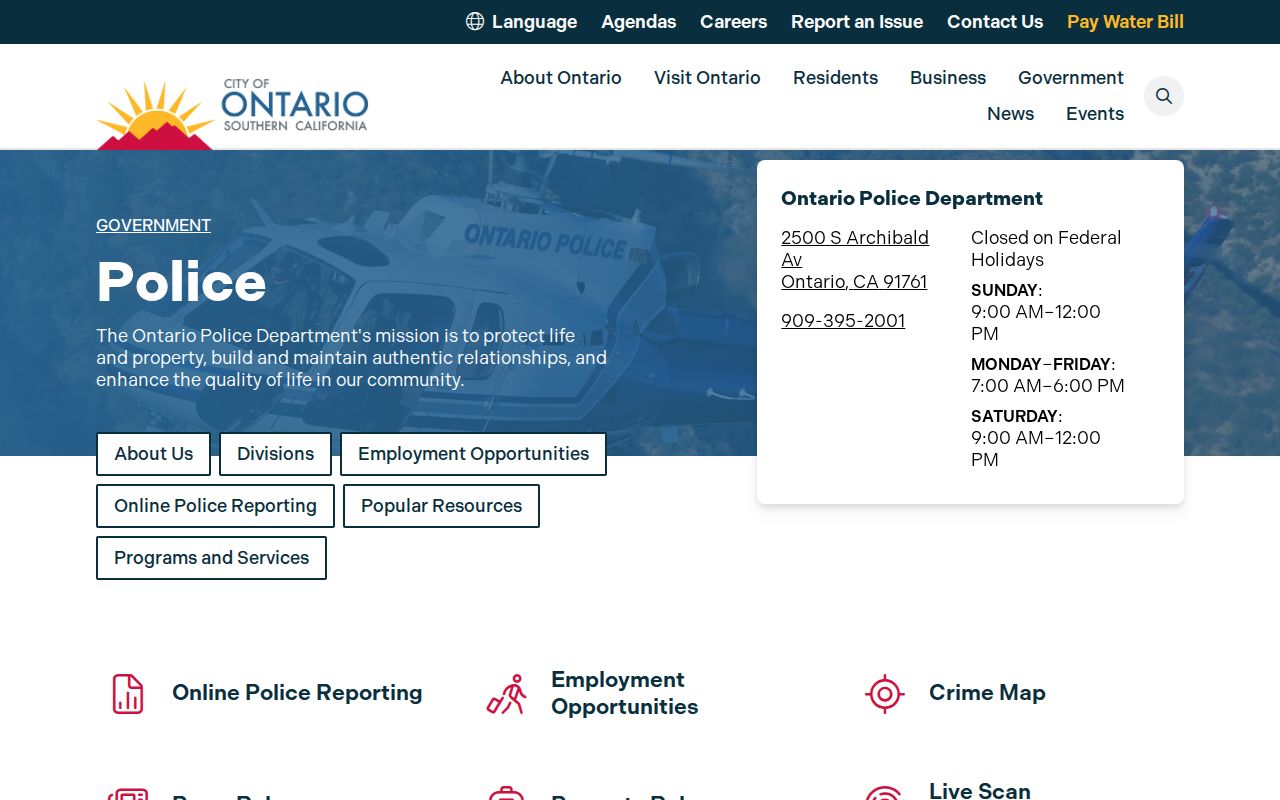
Task: Click the Popular Resources button
Action: click(x=441, y=506)
